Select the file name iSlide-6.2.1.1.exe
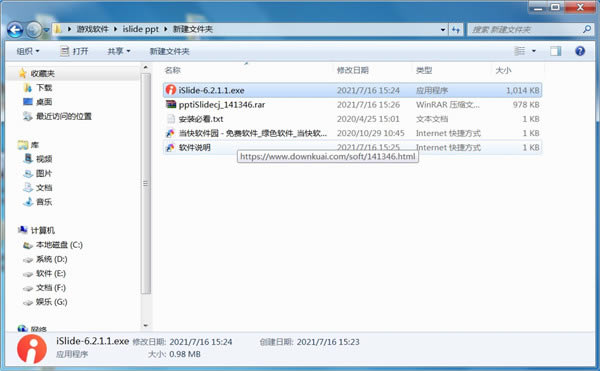 pyautogui.click(x=211, y=91)
